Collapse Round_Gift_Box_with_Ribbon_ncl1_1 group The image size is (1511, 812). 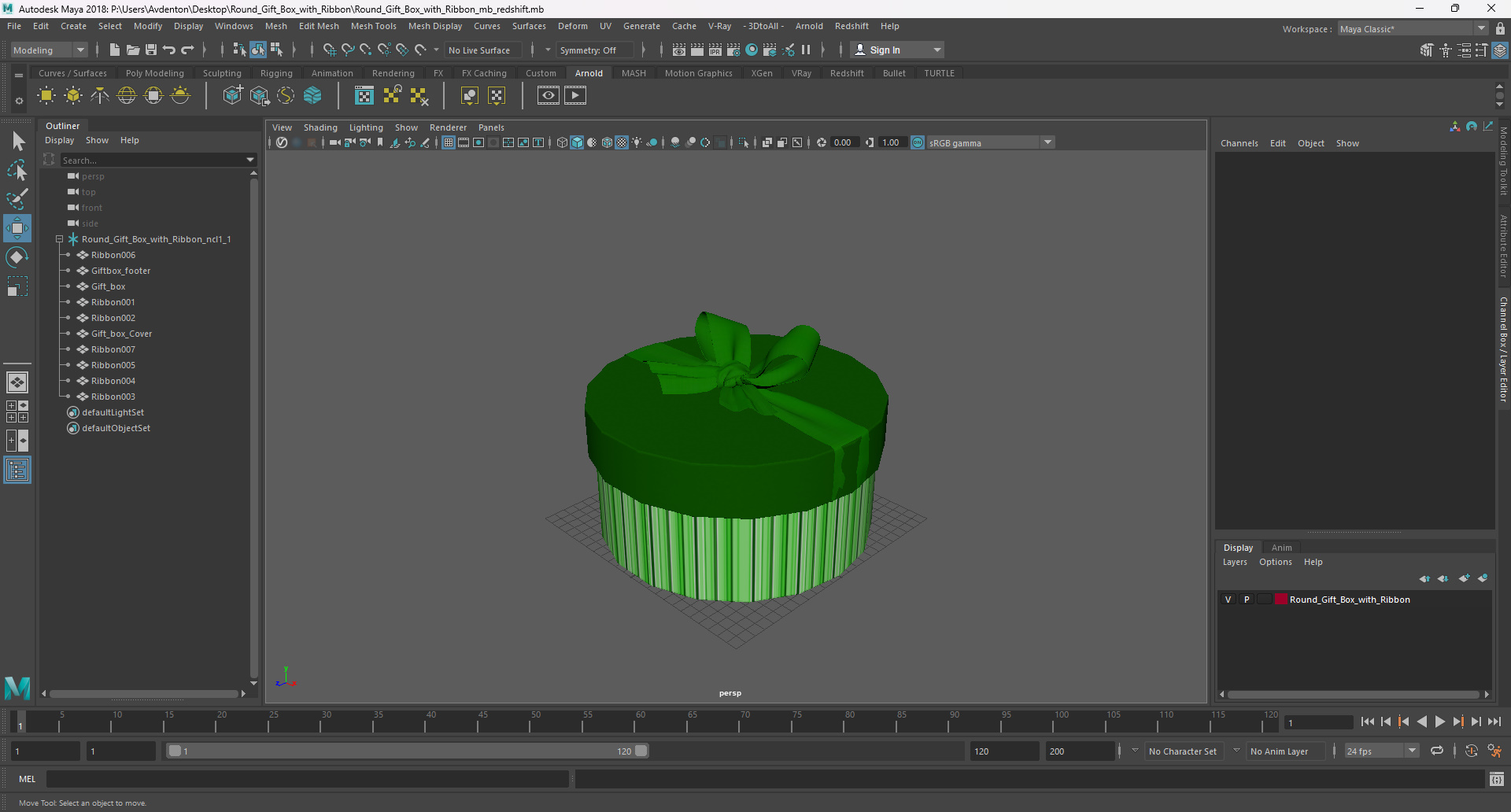pyautogui.click(x=59, y=239)
